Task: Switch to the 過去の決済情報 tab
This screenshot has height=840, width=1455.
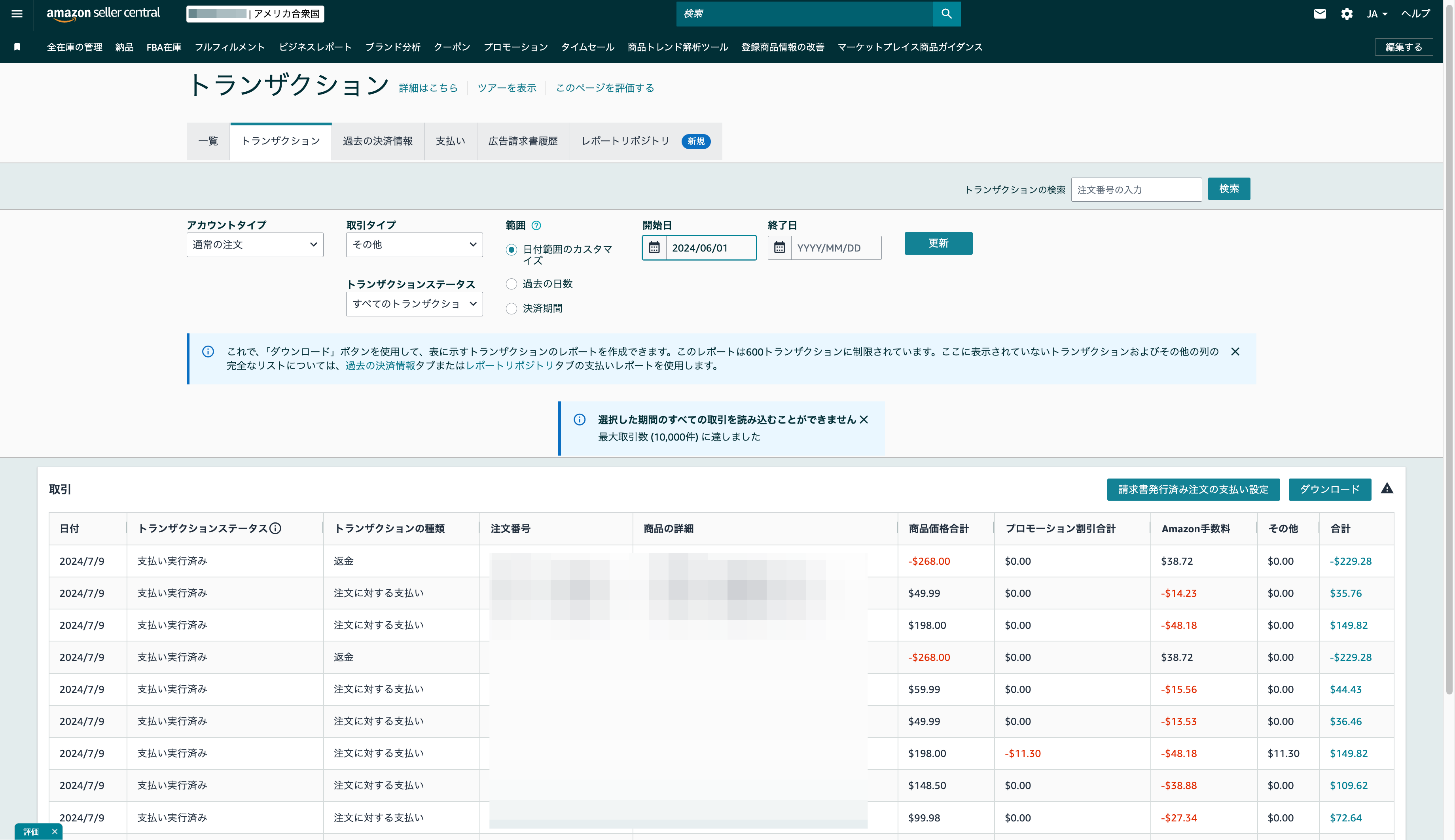Action: [x=378, y=141]
